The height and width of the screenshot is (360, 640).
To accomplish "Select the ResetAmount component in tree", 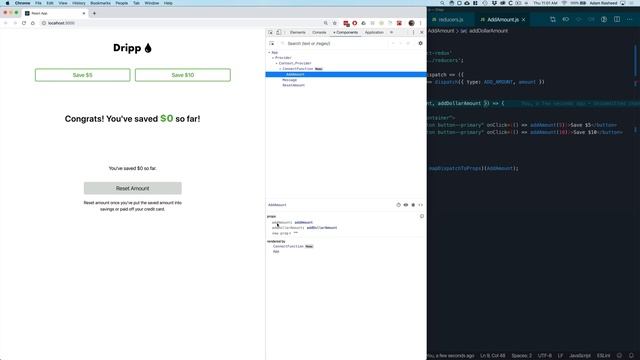I will [293, 85].
